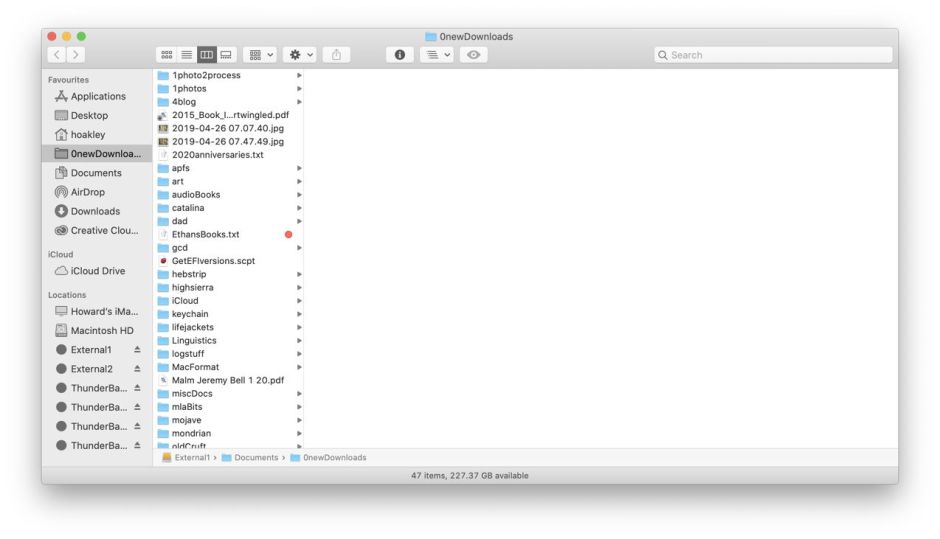The height and width of the screenshot is (539, 940).
Task: Toggle column view button in toolbar
Action: (x=206, y=55)
